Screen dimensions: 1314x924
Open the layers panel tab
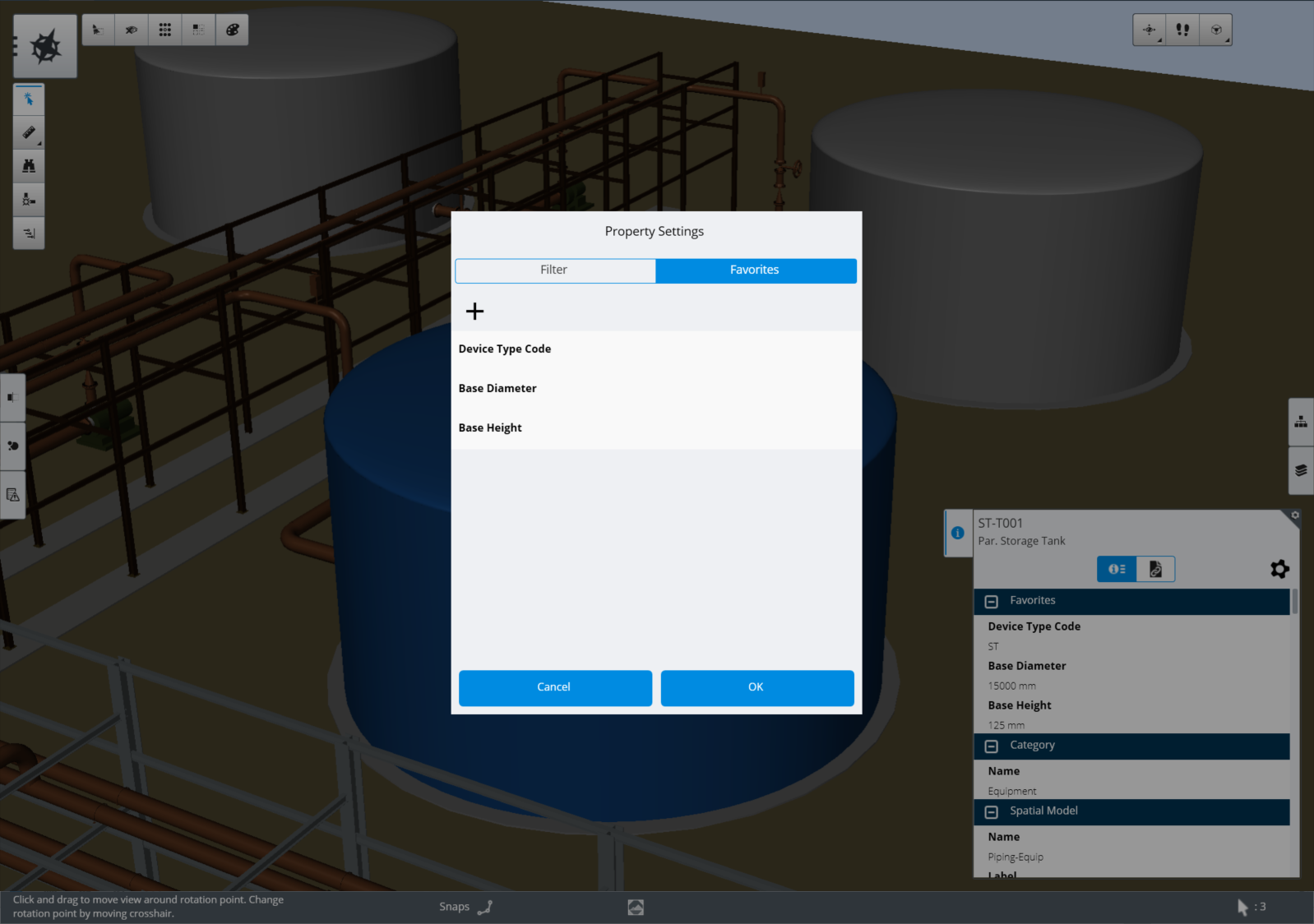[1301, 471]
